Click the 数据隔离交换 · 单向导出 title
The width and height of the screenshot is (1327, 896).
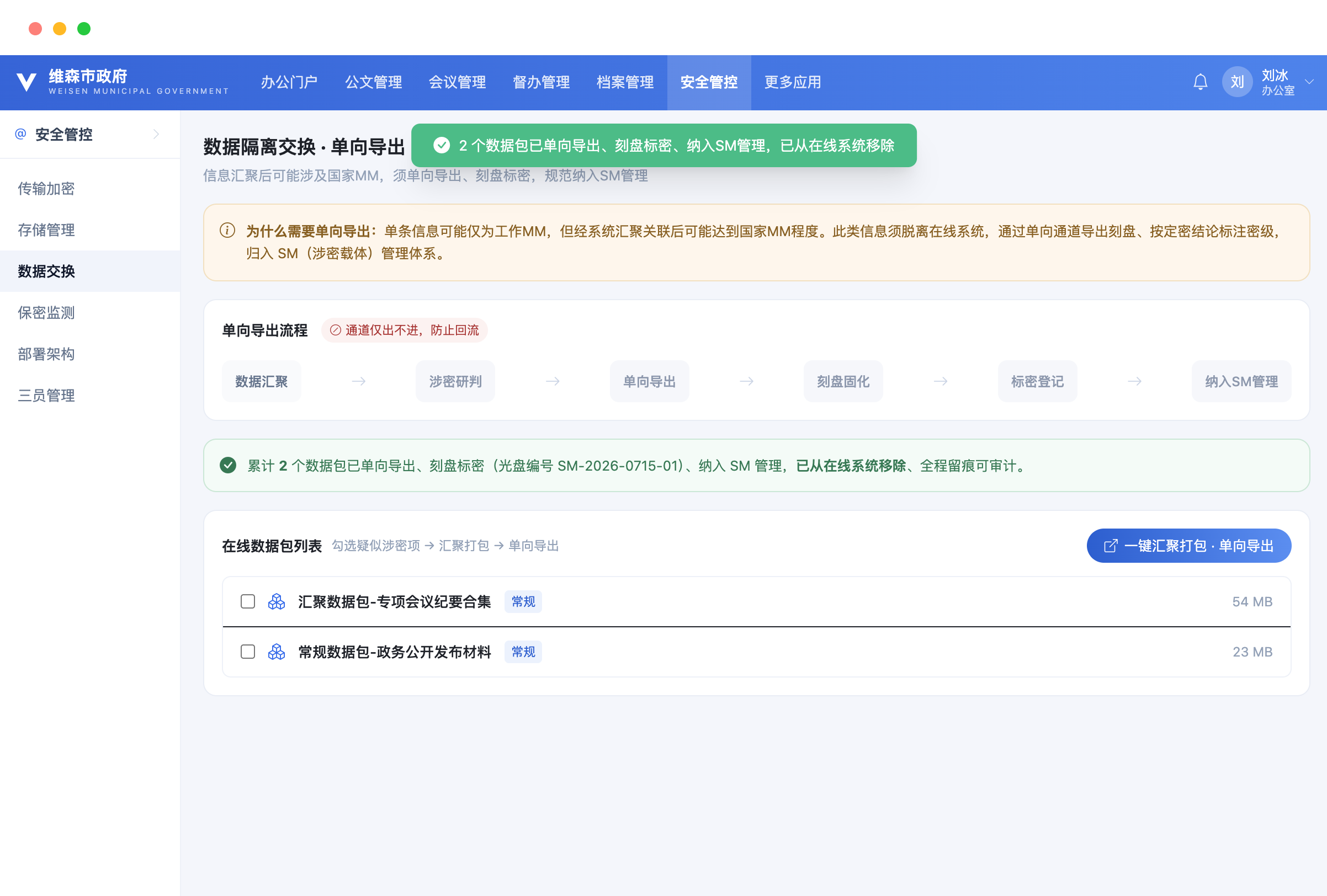coord(304,147)
